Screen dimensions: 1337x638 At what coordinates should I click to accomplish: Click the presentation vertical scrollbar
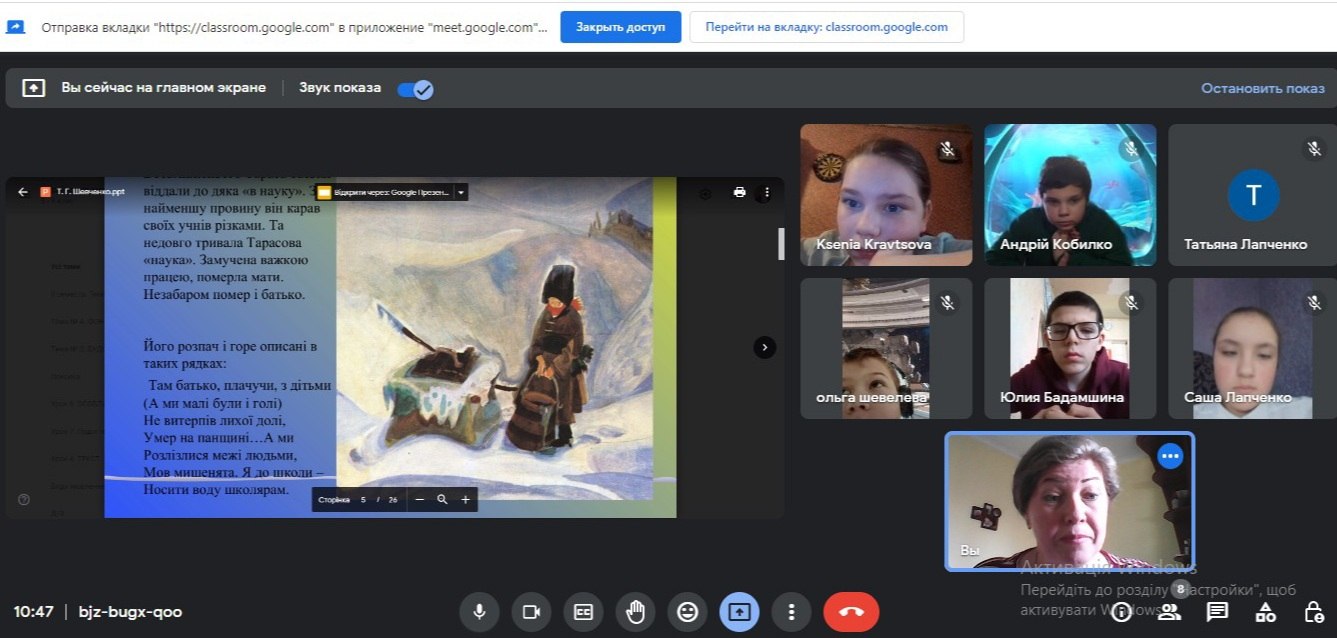point(781,244)
